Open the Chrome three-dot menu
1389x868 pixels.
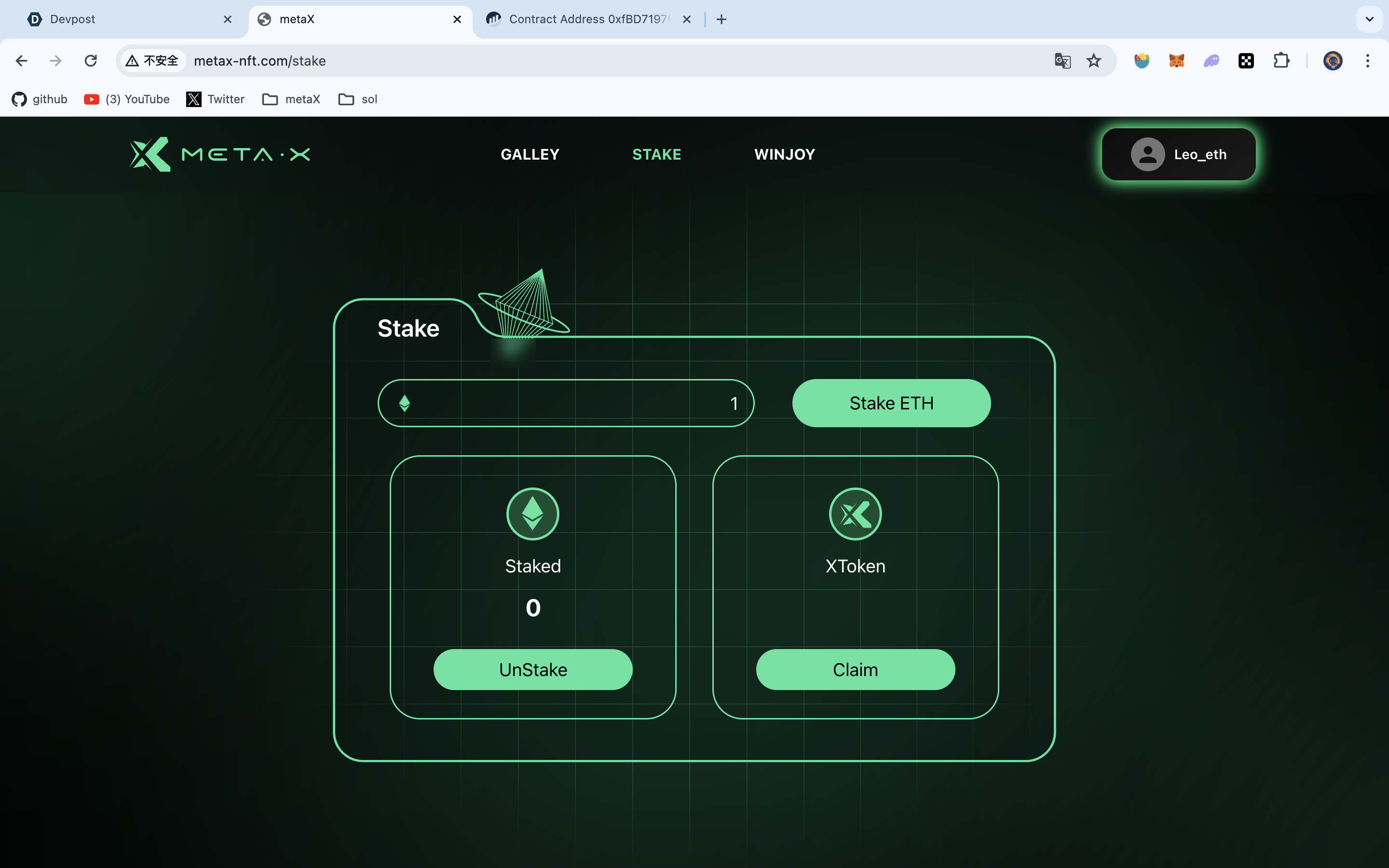point(1368,61)
